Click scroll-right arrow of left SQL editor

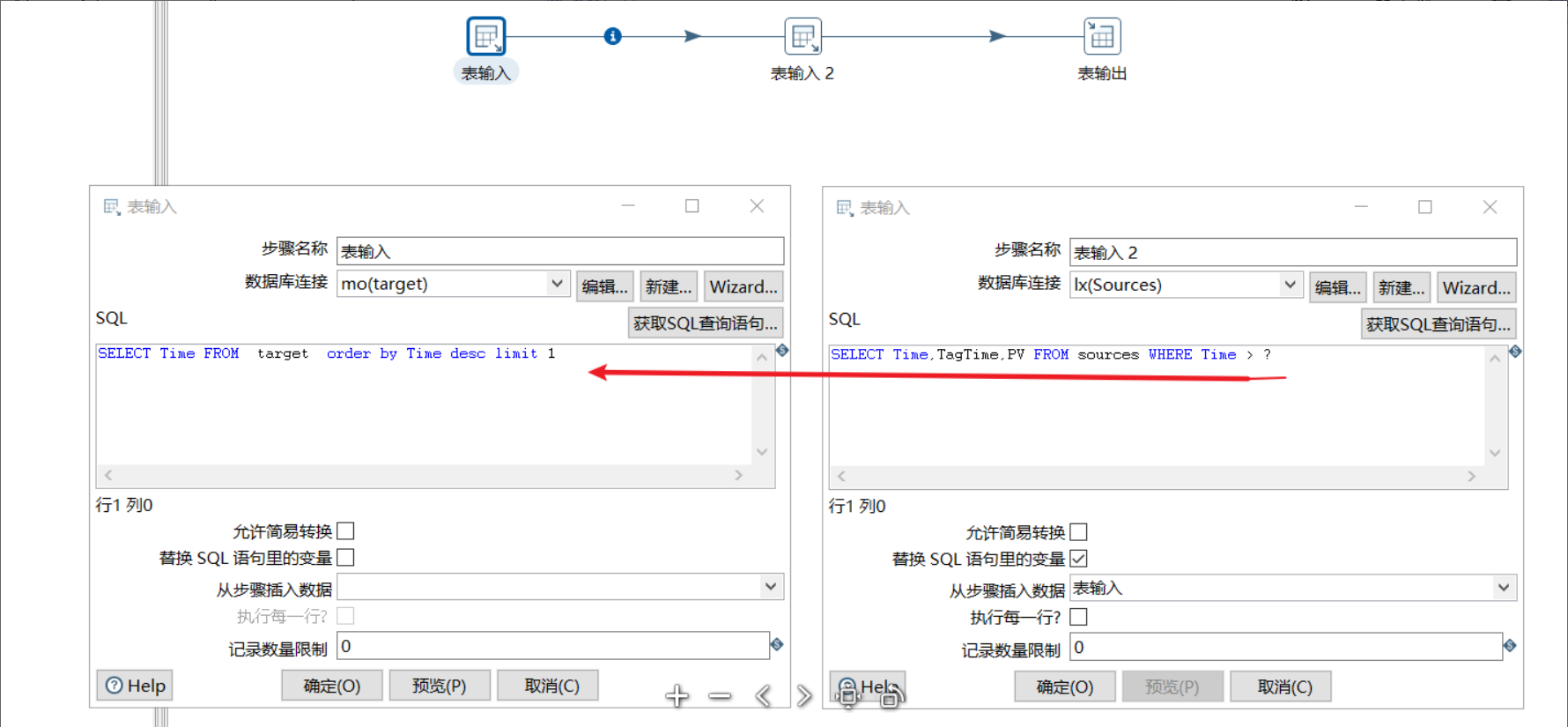[x=738, y=475]
